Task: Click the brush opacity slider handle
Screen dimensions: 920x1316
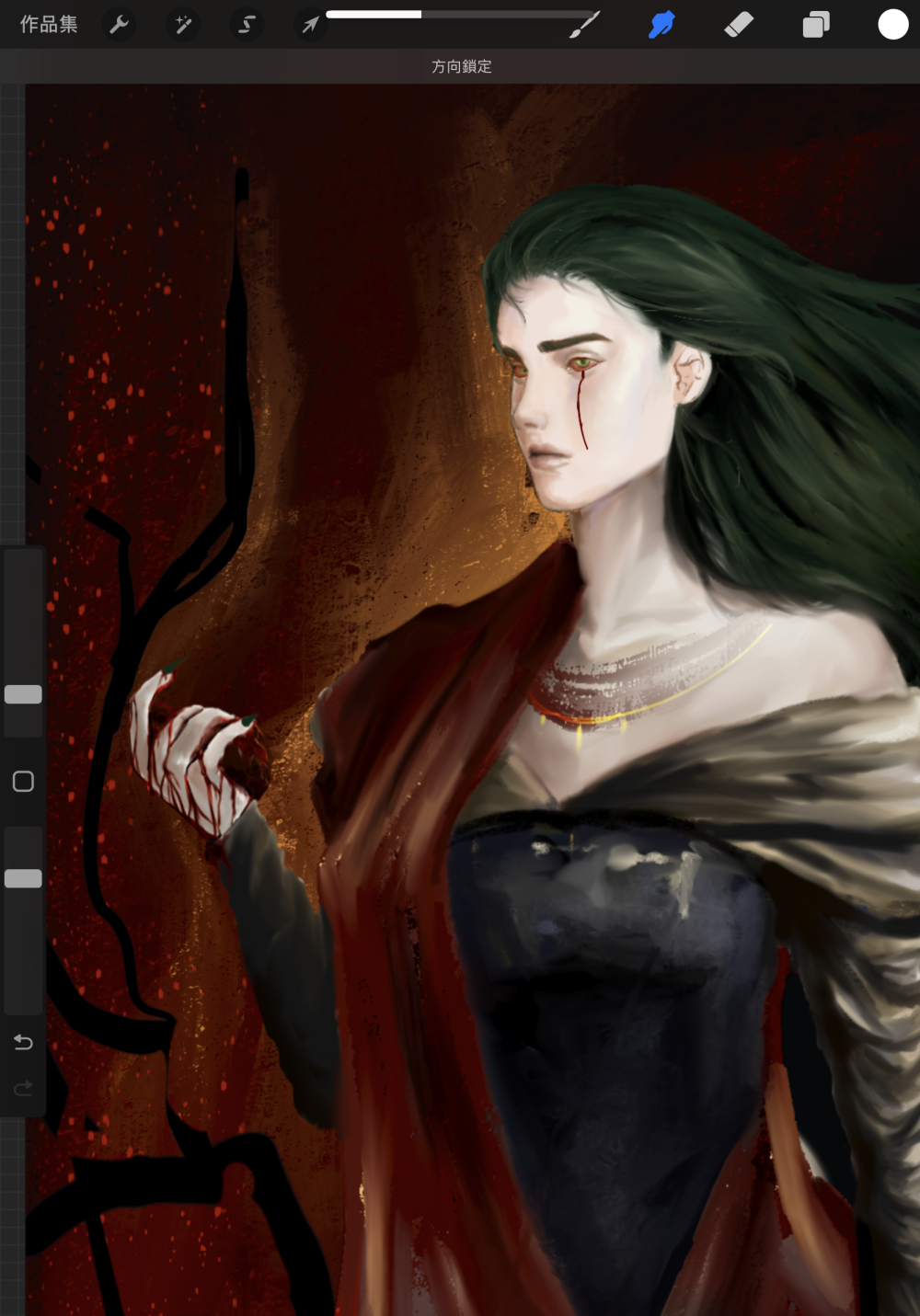Action: click(23, 878)
